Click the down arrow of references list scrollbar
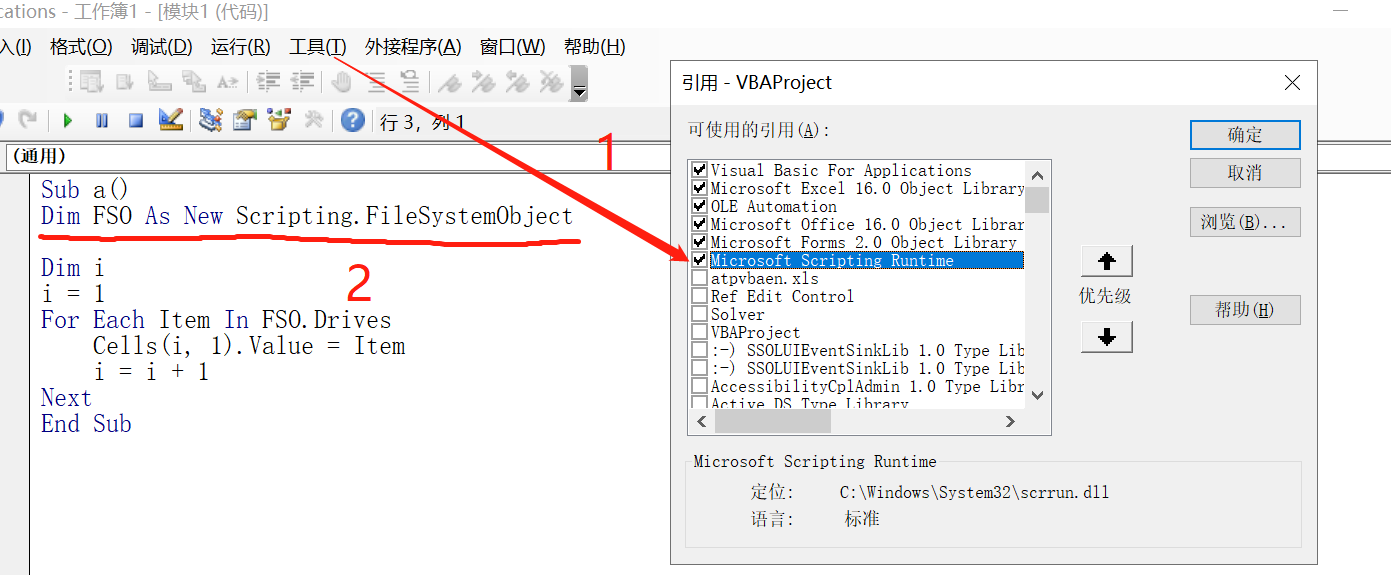The height and width of the screenshot is (575, 1391). pos(1037,395)
